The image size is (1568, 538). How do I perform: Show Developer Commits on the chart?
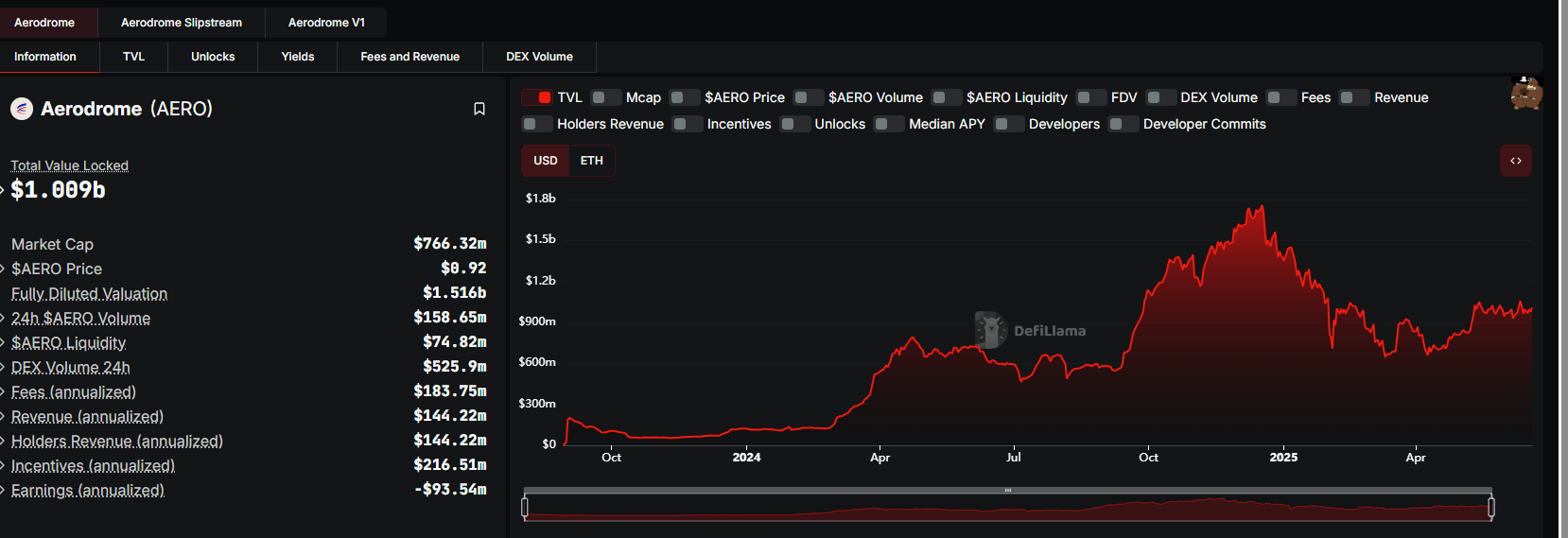(x=1124, y=124)
